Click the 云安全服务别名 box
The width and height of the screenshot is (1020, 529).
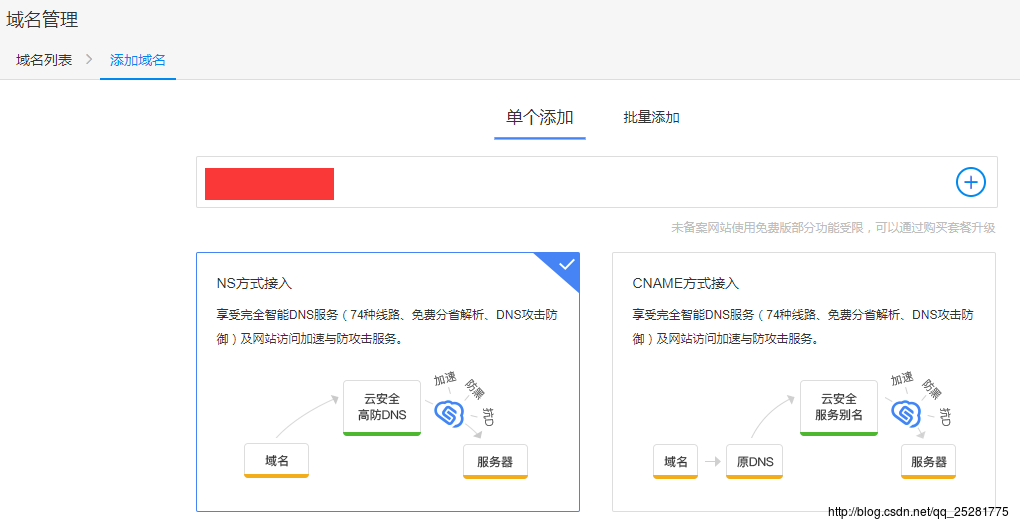pos(838,407)
